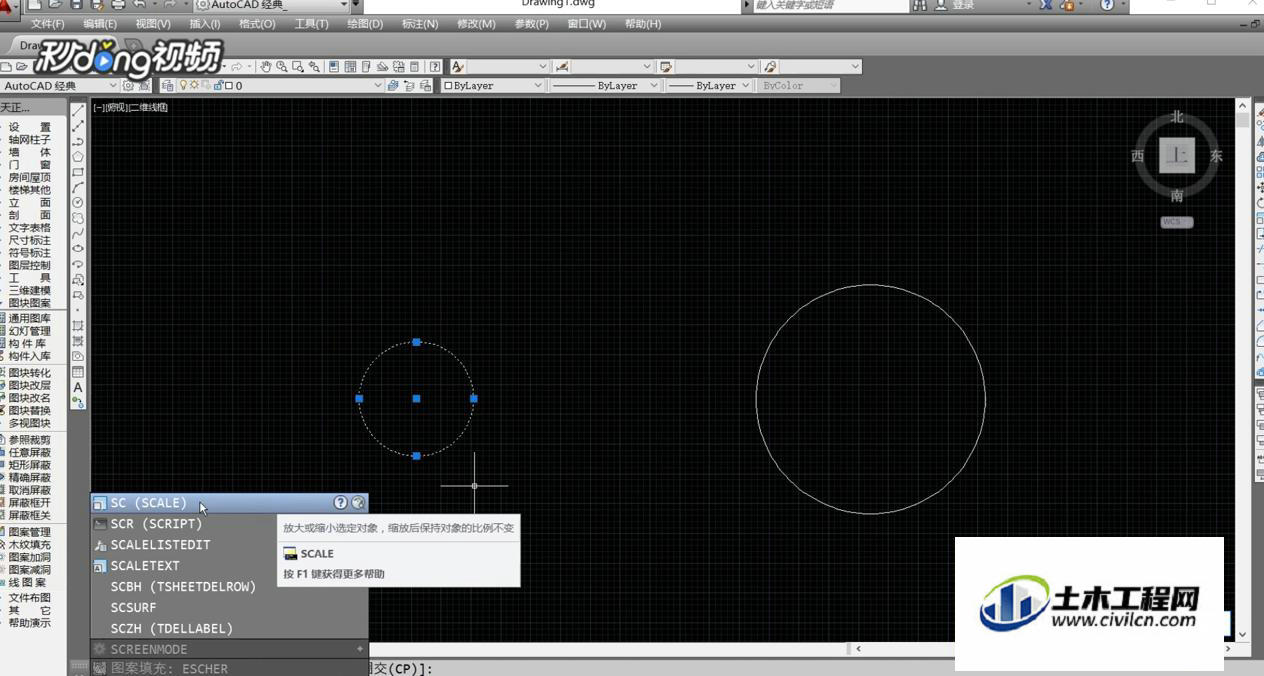Image resolution: width=1264 pixels, height=676 pixels.
Task: Click the Help question mark toolbar icon
Action: click(x=435, y=67)
